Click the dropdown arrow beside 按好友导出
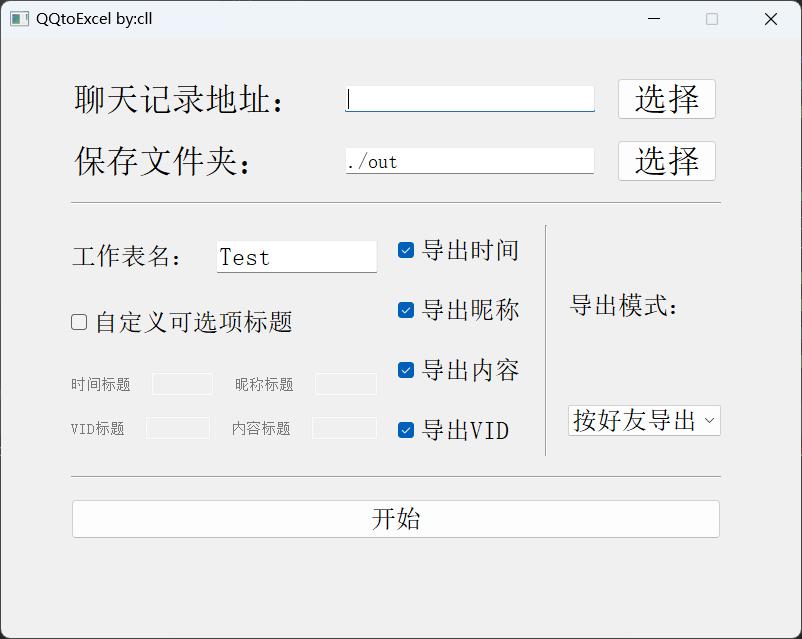802x639 pixels. pyautogui.click(x=709, y=420)
